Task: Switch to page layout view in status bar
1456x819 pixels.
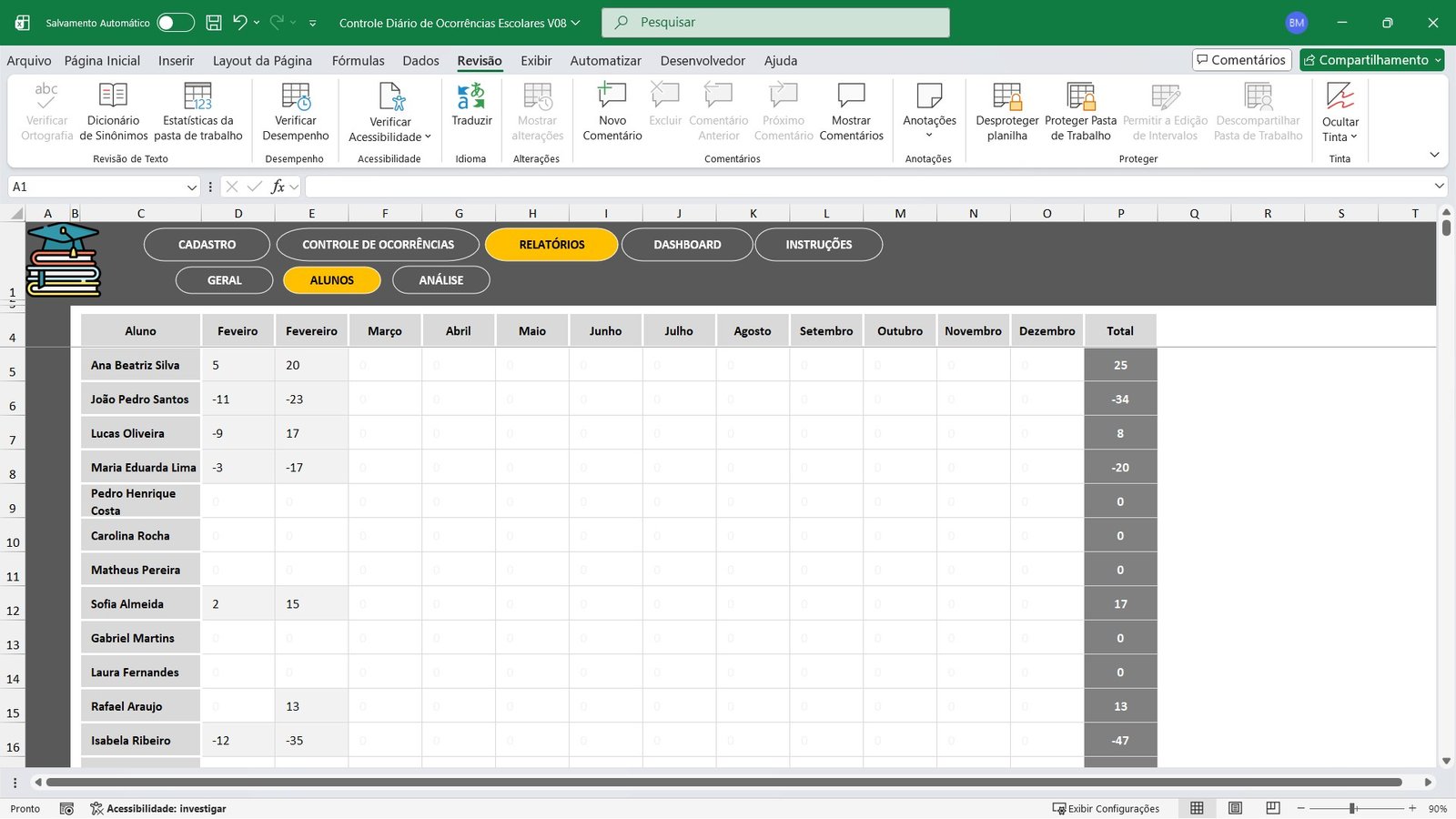Action: click(x=1235, y=808)
